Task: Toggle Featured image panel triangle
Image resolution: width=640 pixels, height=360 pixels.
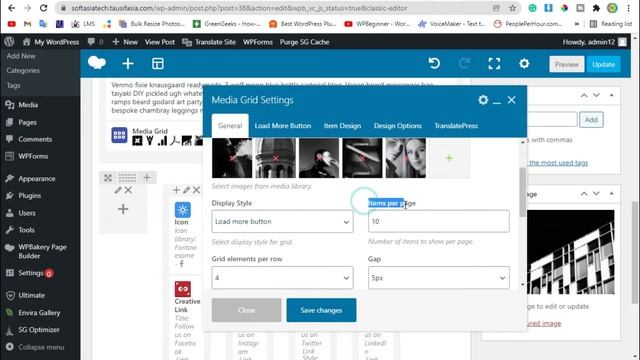Action: tap(611, 193)
